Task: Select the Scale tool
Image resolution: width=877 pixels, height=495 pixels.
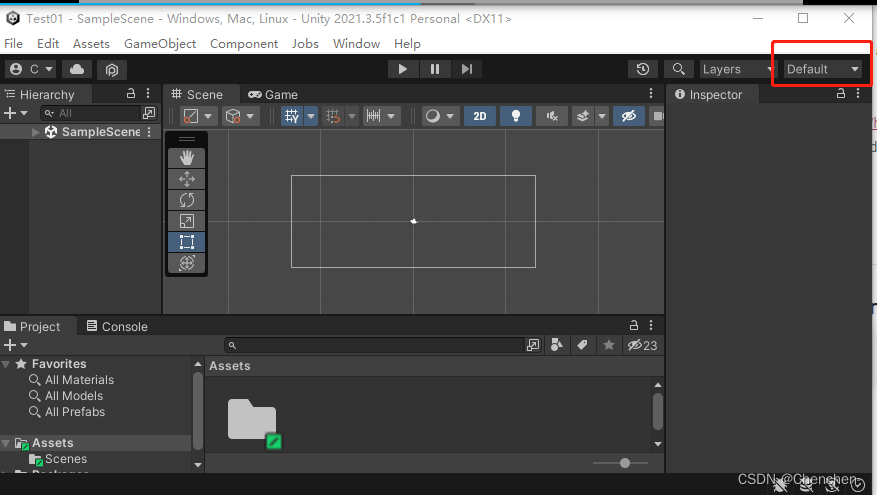Action: 186,221
